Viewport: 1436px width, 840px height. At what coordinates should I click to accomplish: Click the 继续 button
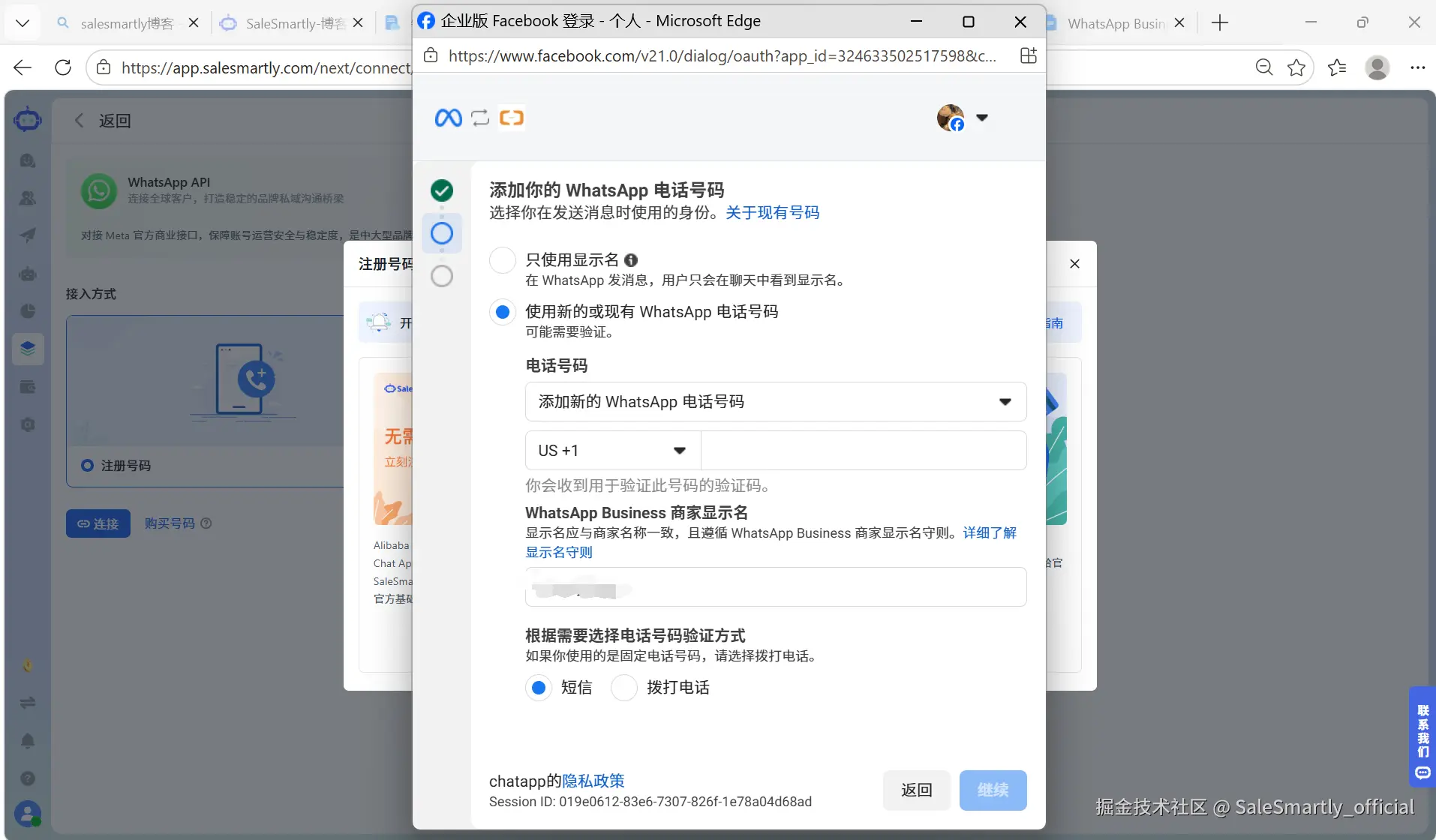(993, 790)
